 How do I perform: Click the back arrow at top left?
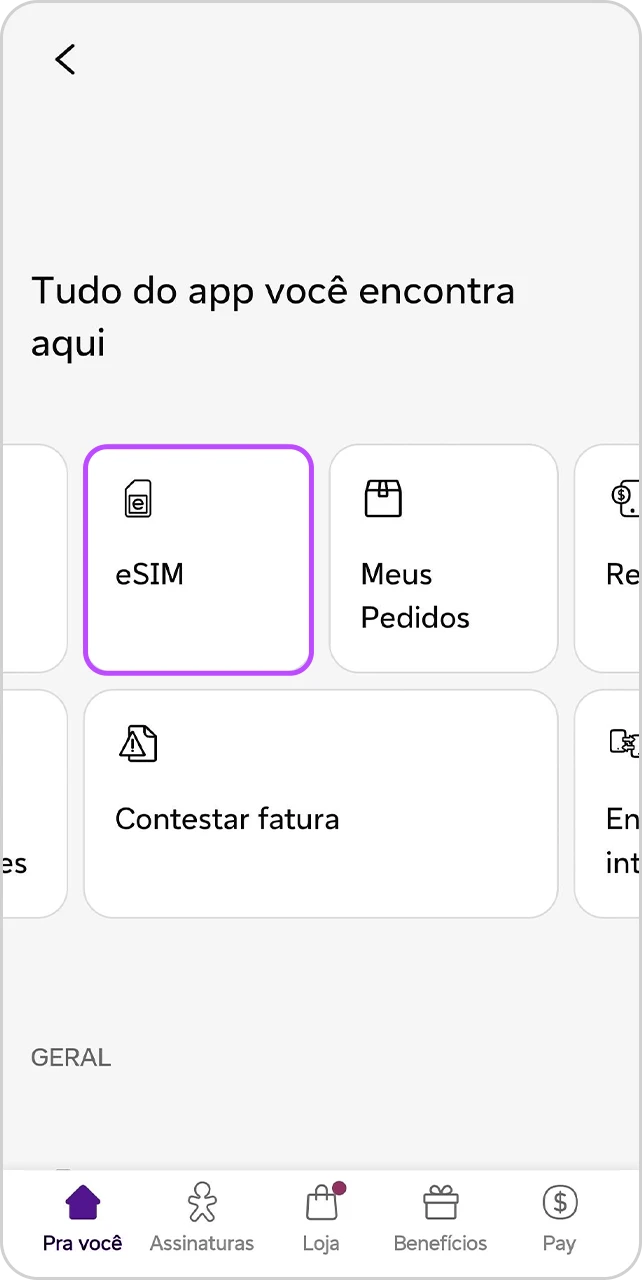pos(65,59)
